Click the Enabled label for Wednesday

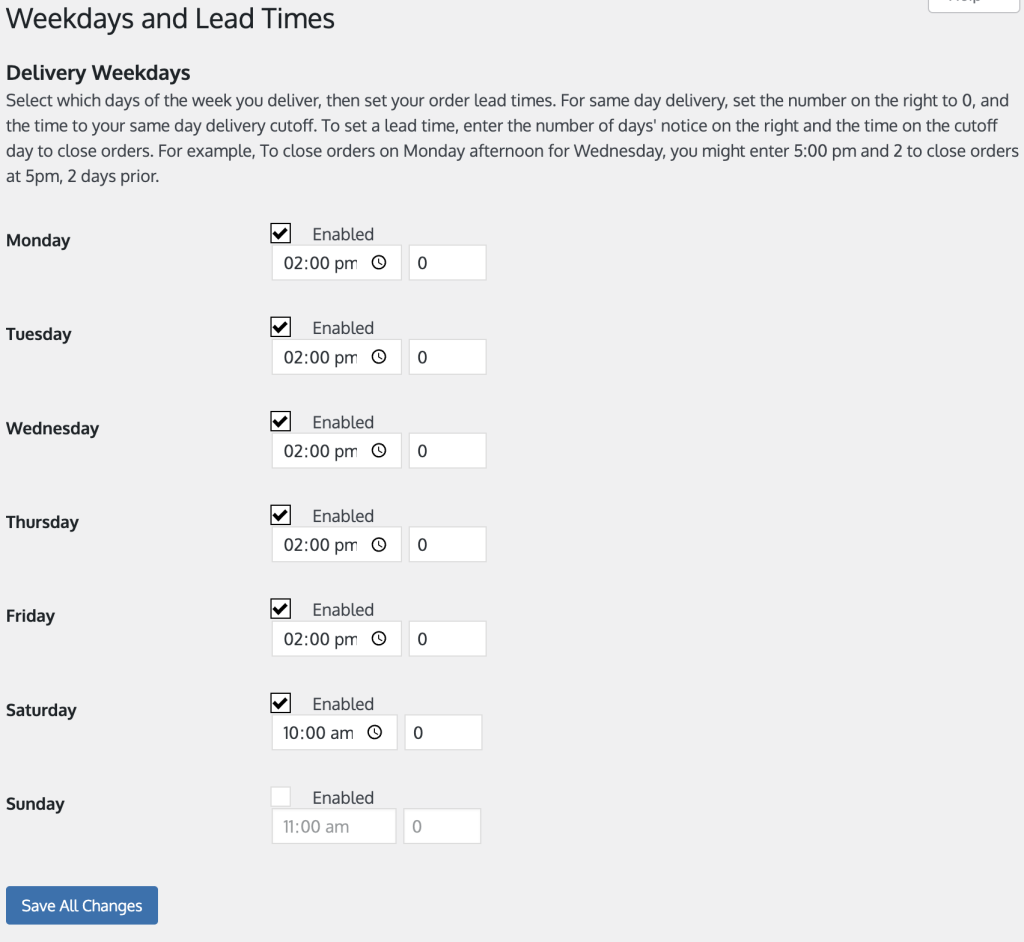point(343,422)
